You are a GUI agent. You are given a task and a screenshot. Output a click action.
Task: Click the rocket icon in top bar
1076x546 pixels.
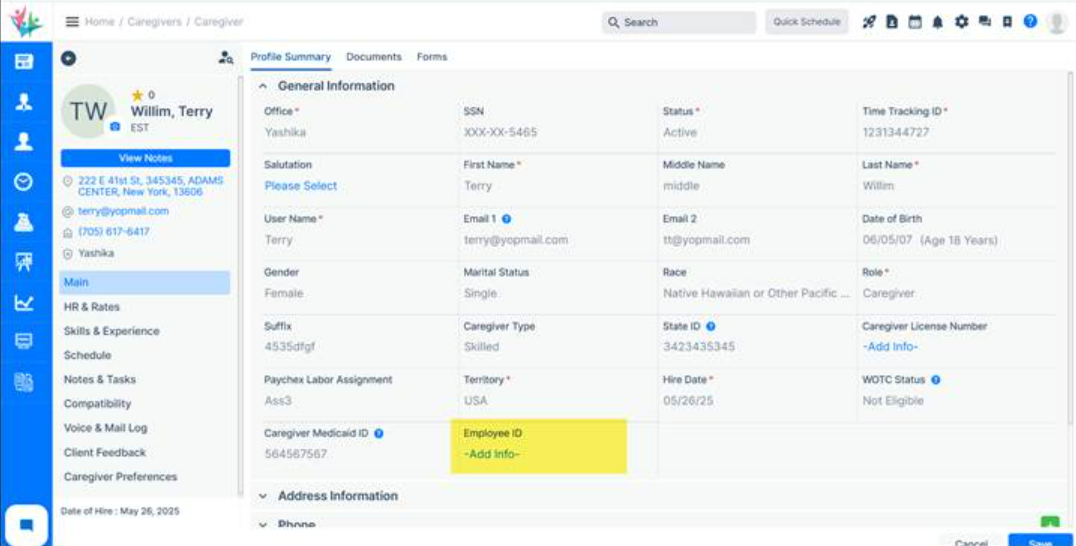[869, 22]
